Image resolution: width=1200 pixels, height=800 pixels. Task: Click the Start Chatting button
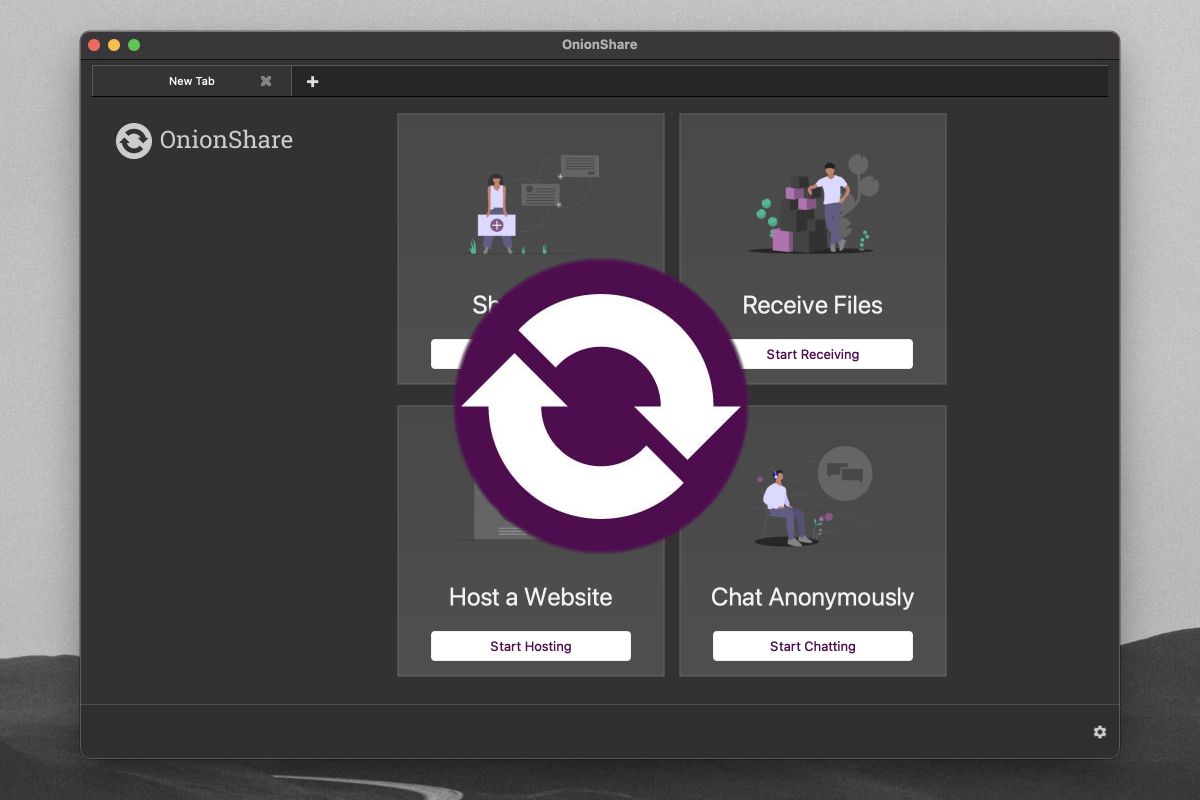coord(813,646)
